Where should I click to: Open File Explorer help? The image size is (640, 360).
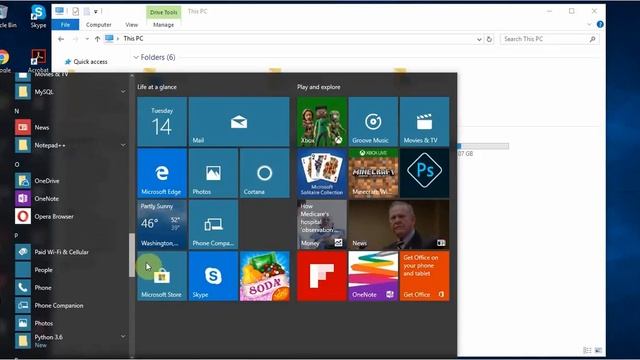coord(600,24)
